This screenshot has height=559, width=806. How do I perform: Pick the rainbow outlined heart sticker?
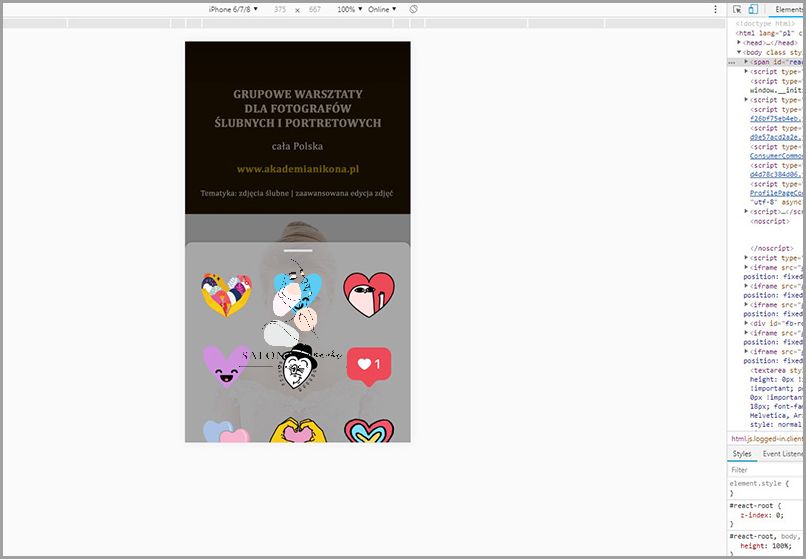tap(369, 431)
